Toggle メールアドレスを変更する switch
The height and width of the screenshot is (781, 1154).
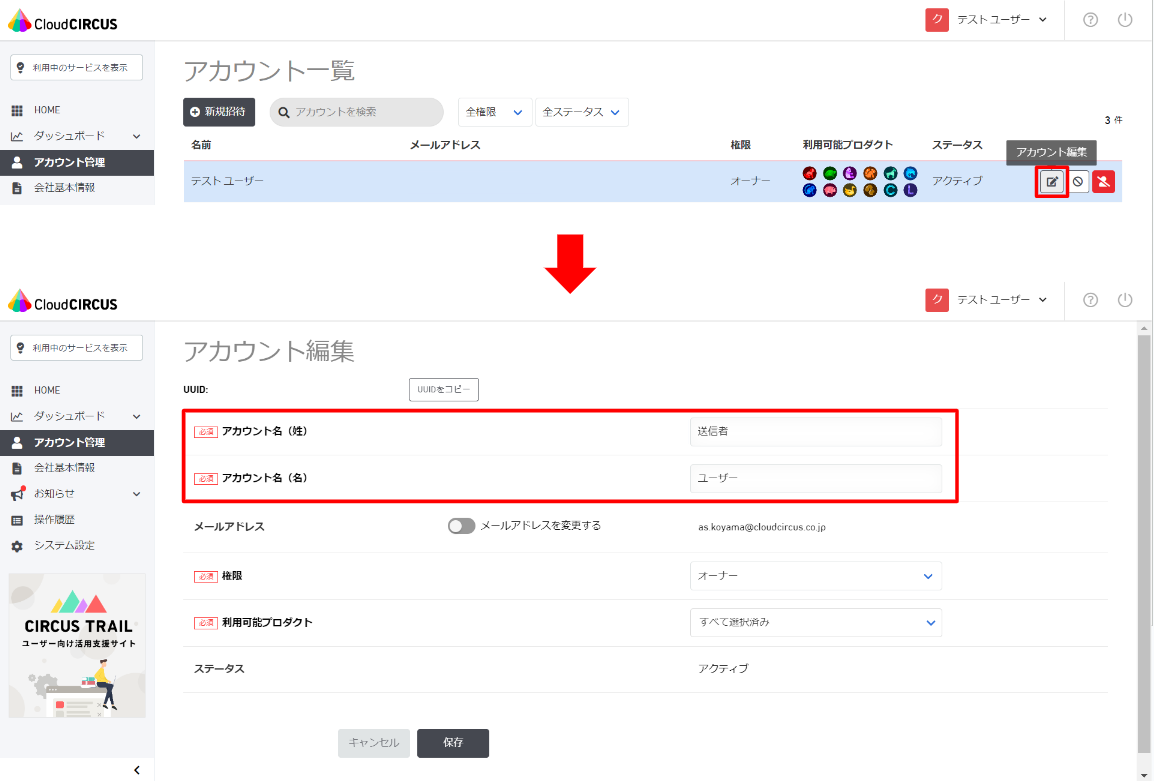click(x=461, y=526)
